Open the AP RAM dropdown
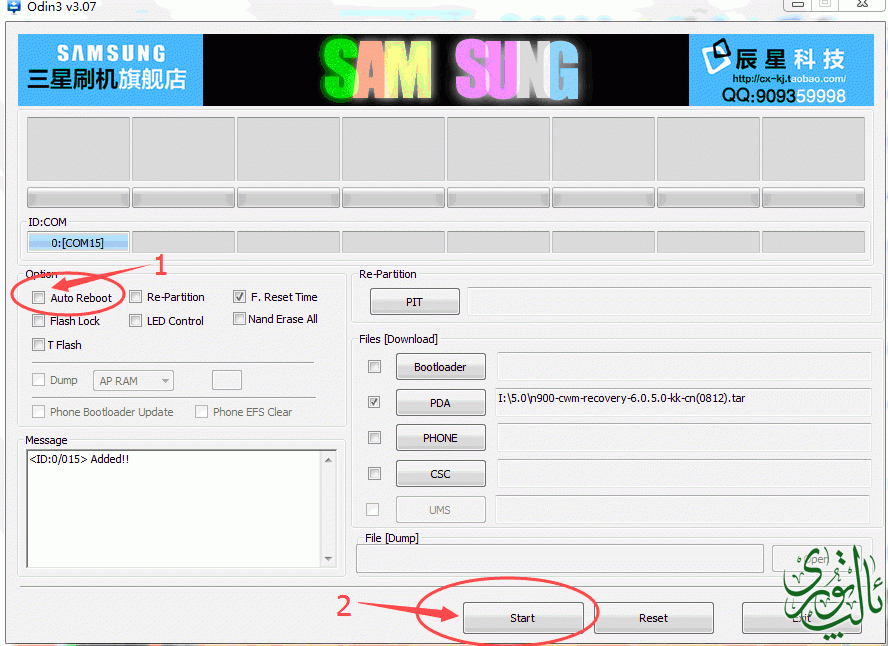This screenshot has width=888, height=646. [133, 381]
